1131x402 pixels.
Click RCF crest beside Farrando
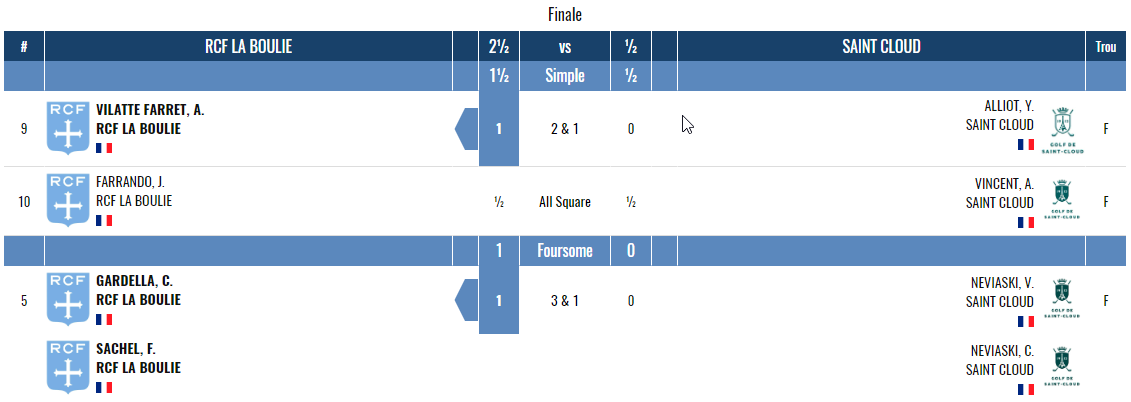[69, 200]
